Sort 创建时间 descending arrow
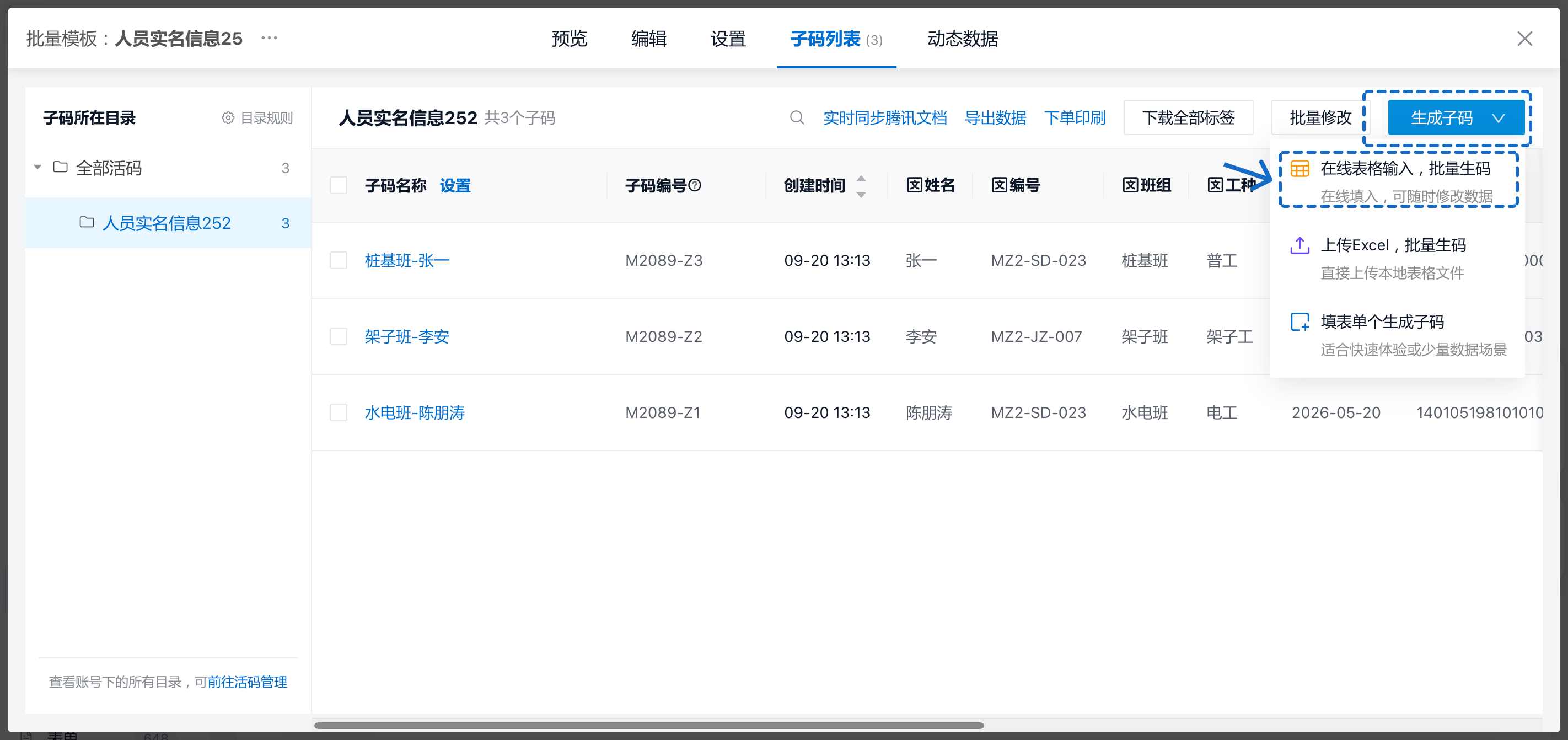The image size is (1568, 740). point(861,194)
